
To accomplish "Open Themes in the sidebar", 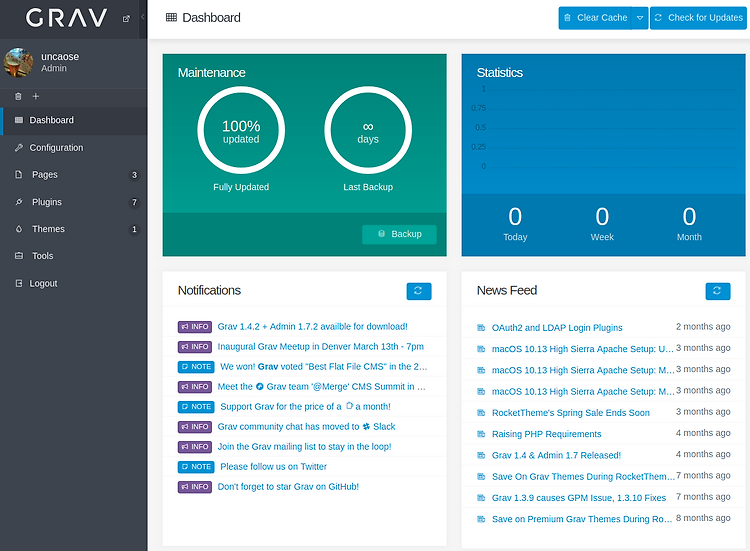I will (x=74, y=229).
